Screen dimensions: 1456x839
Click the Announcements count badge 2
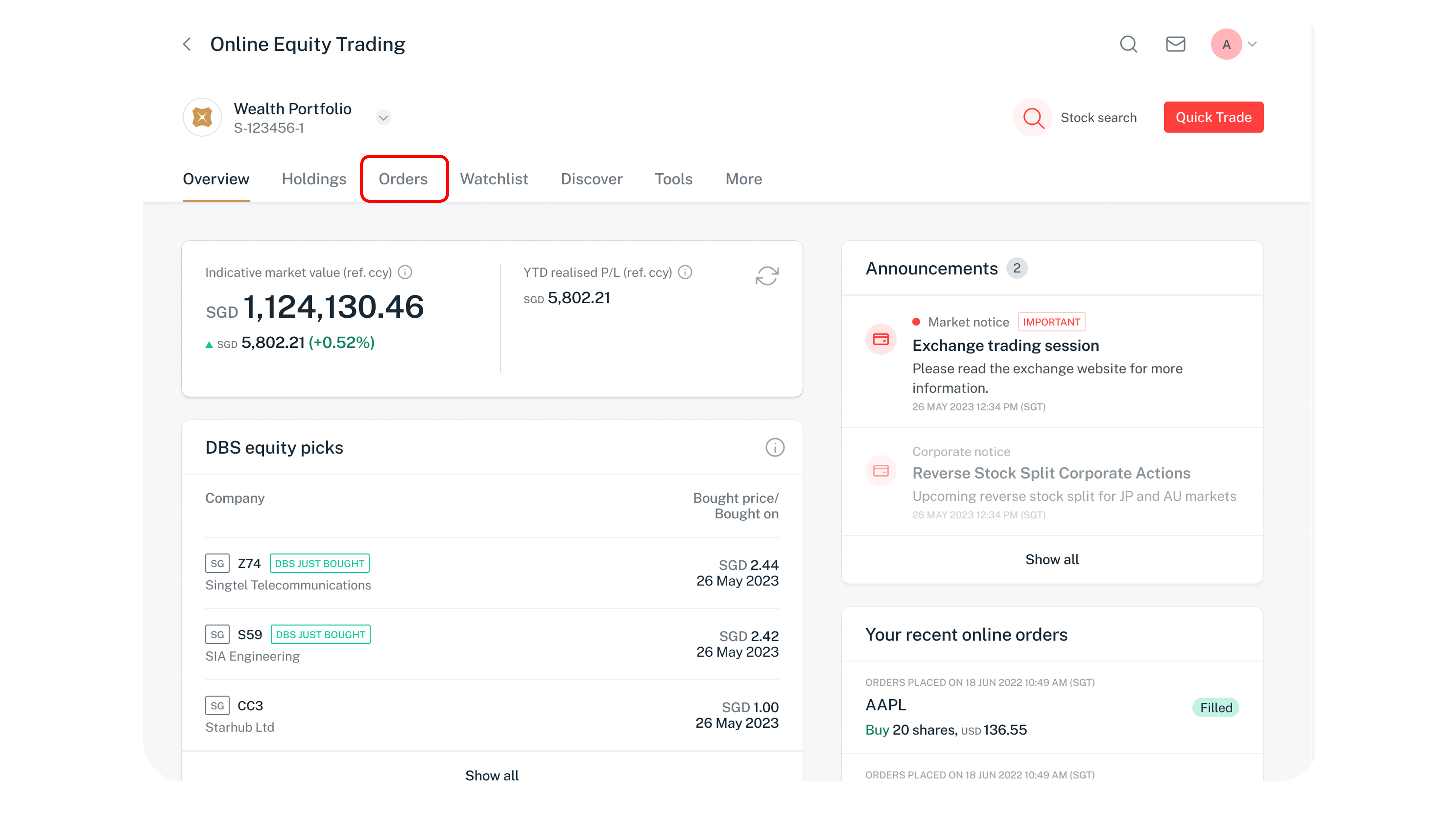click(x=1016, y=268)
